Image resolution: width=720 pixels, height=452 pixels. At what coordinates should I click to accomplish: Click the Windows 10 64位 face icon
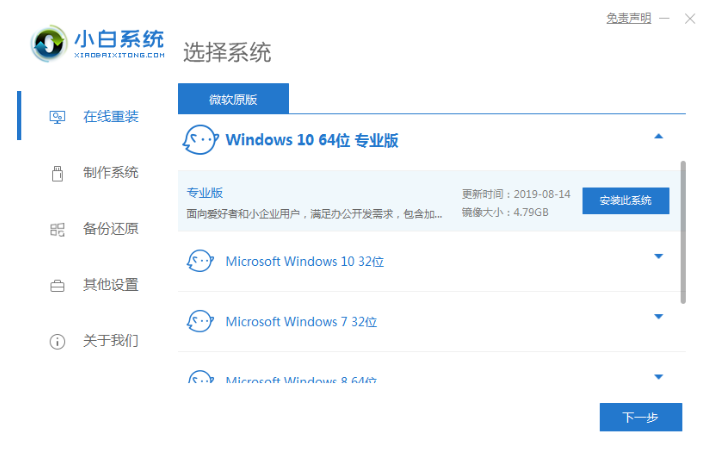pos(200,140)
